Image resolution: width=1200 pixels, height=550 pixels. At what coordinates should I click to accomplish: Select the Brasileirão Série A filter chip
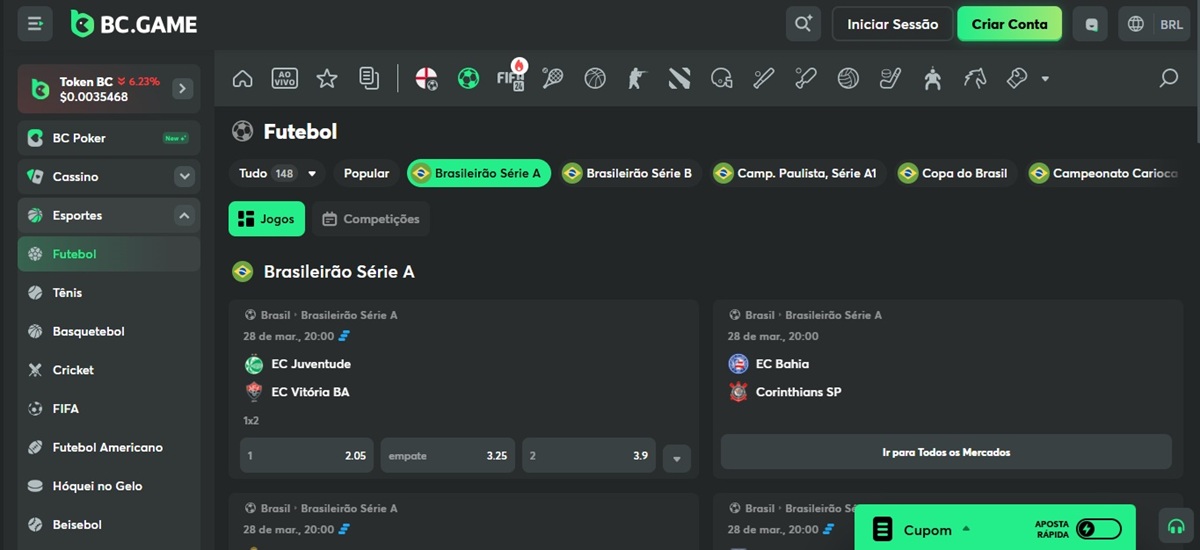pyautogui.click(x=479, y=173)
